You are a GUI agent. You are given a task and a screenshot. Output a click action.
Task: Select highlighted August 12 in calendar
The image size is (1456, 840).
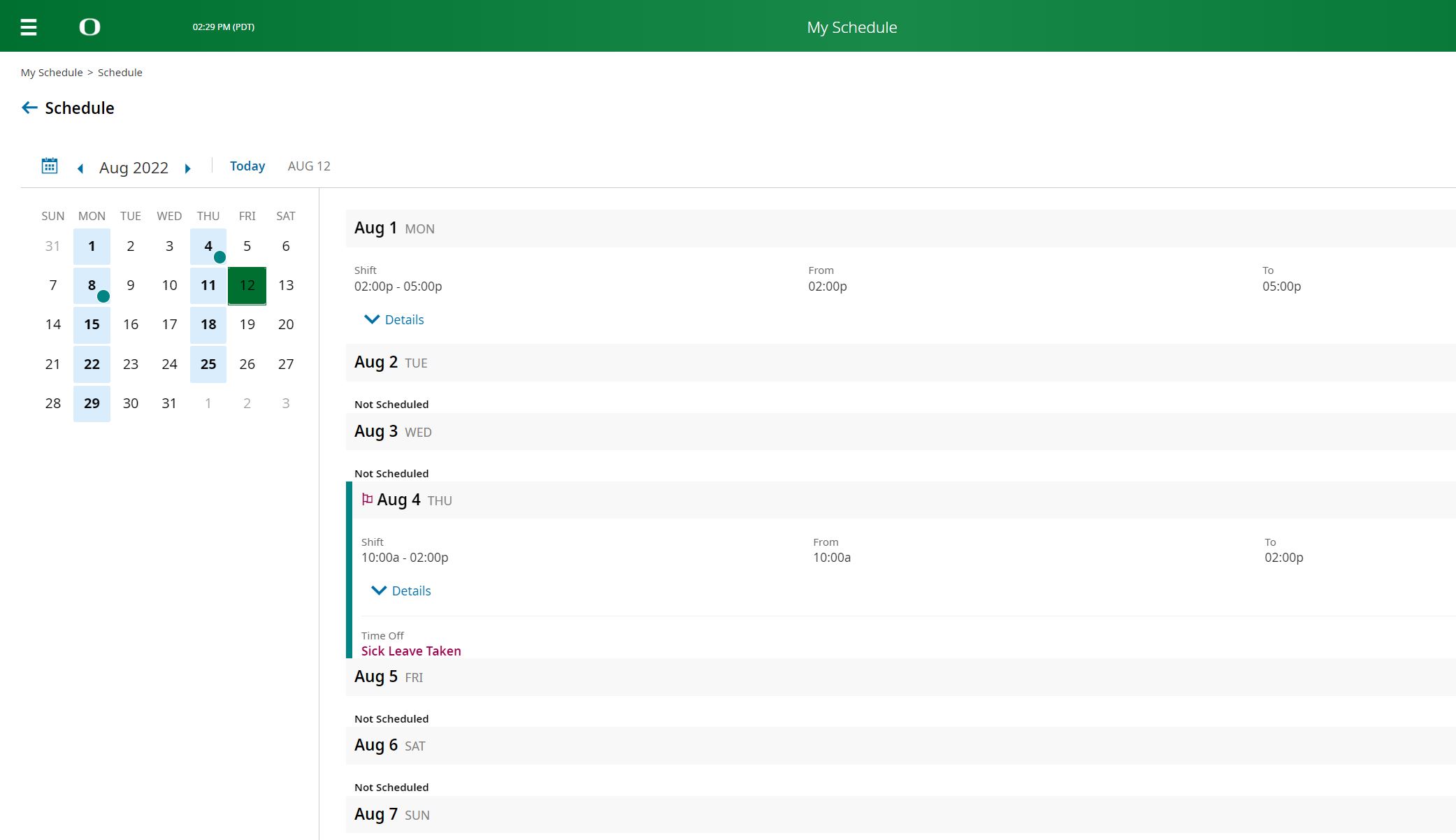pos(247,286)
